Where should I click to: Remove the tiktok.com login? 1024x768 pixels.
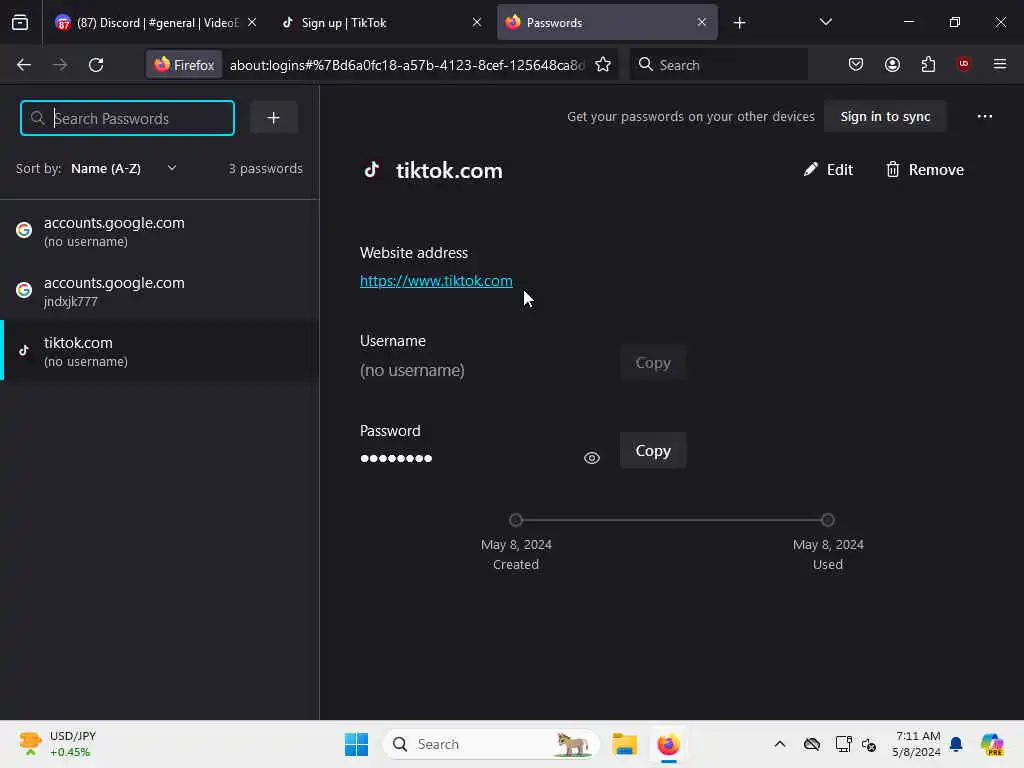click(x=924, y=170)
